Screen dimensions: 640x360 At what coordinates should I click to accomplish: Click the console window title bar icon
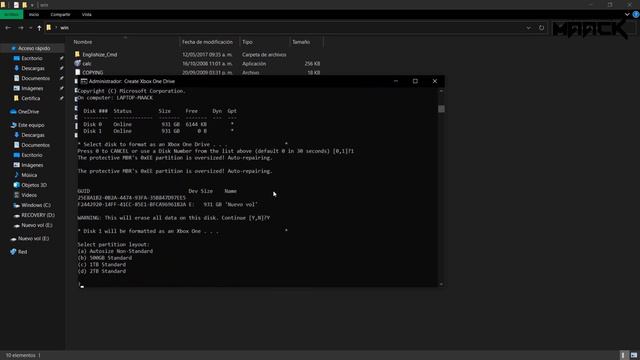84,81
